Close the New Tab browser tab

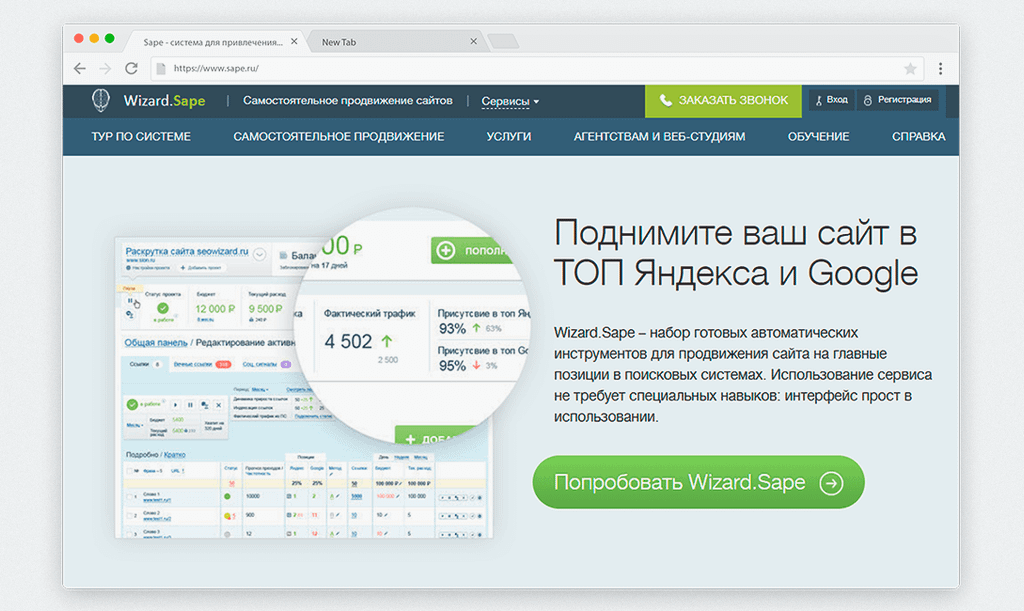(x=473, y=42)
